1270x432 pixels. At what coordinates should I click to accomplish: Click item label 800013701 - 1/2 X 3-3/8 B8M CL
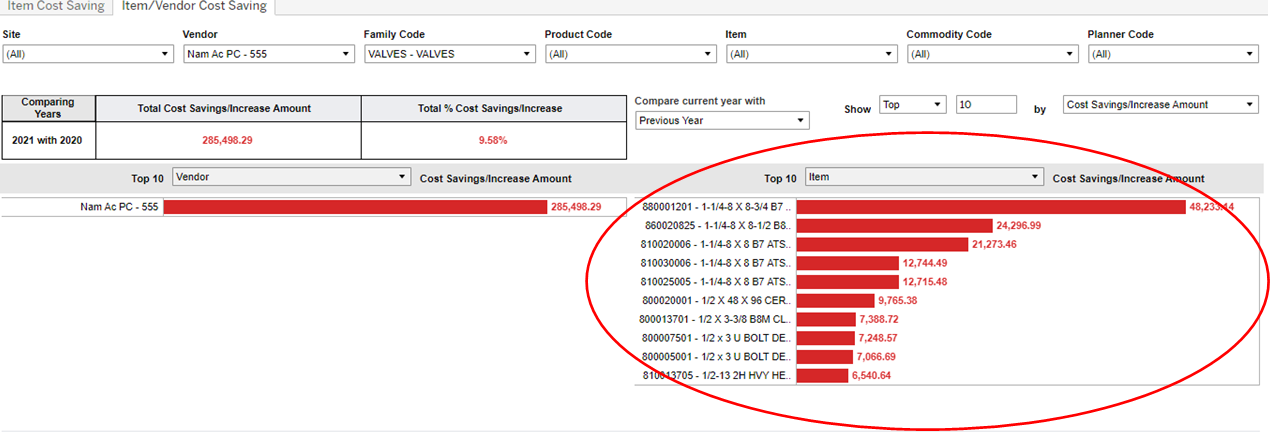(x=716, y=319)
